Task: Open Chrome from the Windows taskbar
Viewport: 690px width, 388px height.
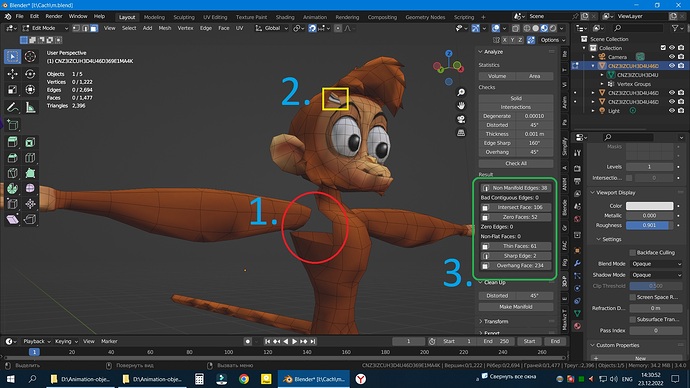Action: point(244,379)
